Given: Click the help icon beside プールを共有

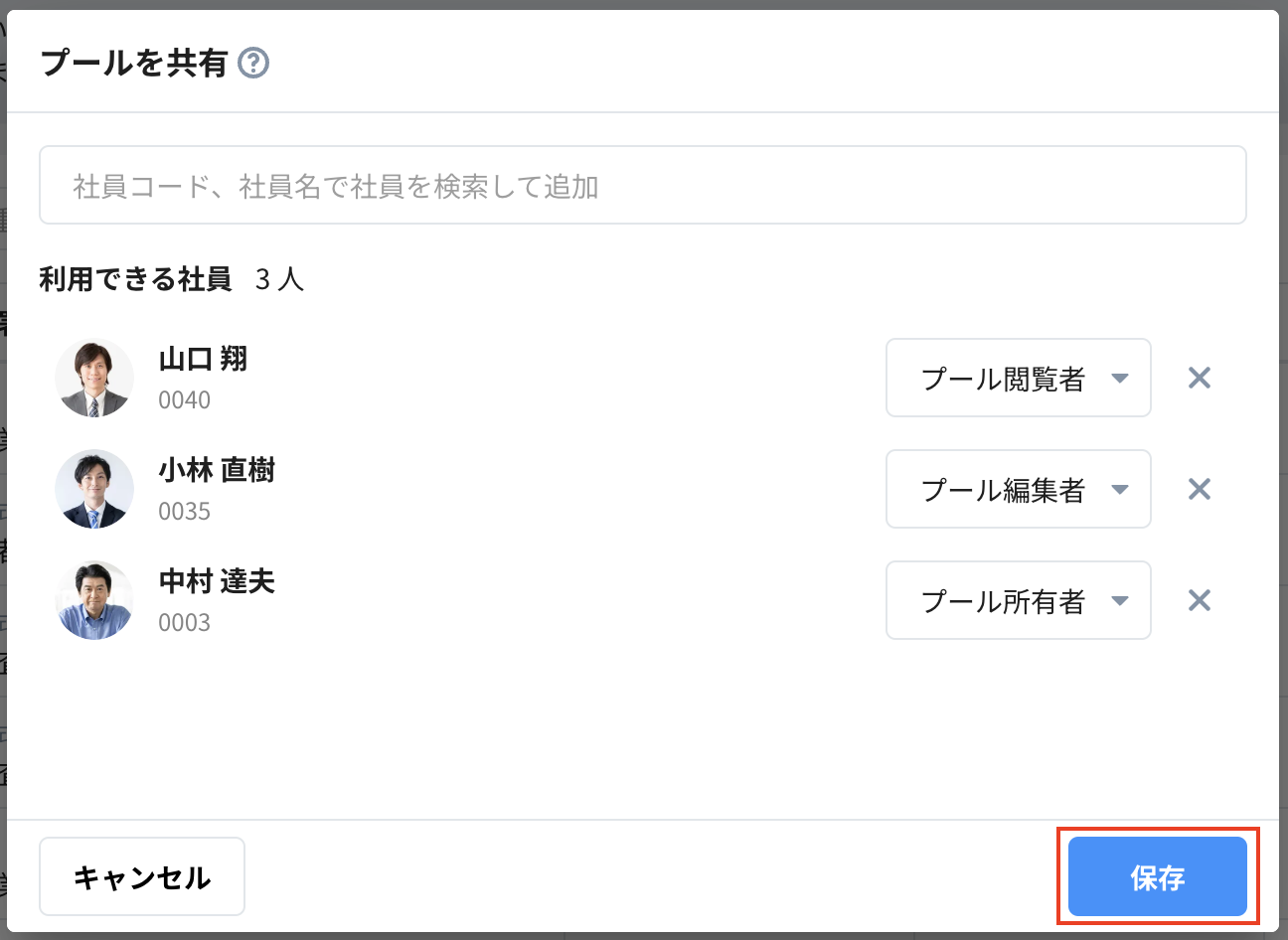Looking at the screenshot, I should [253, 64].
